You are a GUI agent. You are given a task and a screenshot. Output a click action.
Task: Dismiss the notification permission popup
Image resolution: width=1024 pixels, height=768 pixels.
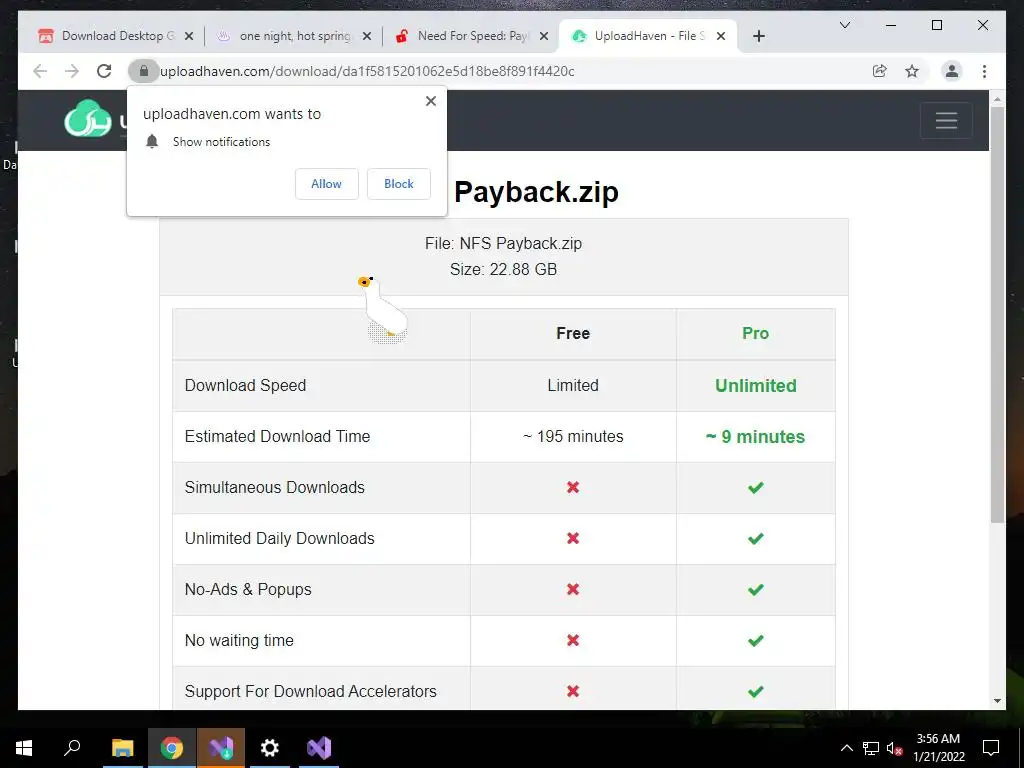pyautogui.click(x=431, y=101)
